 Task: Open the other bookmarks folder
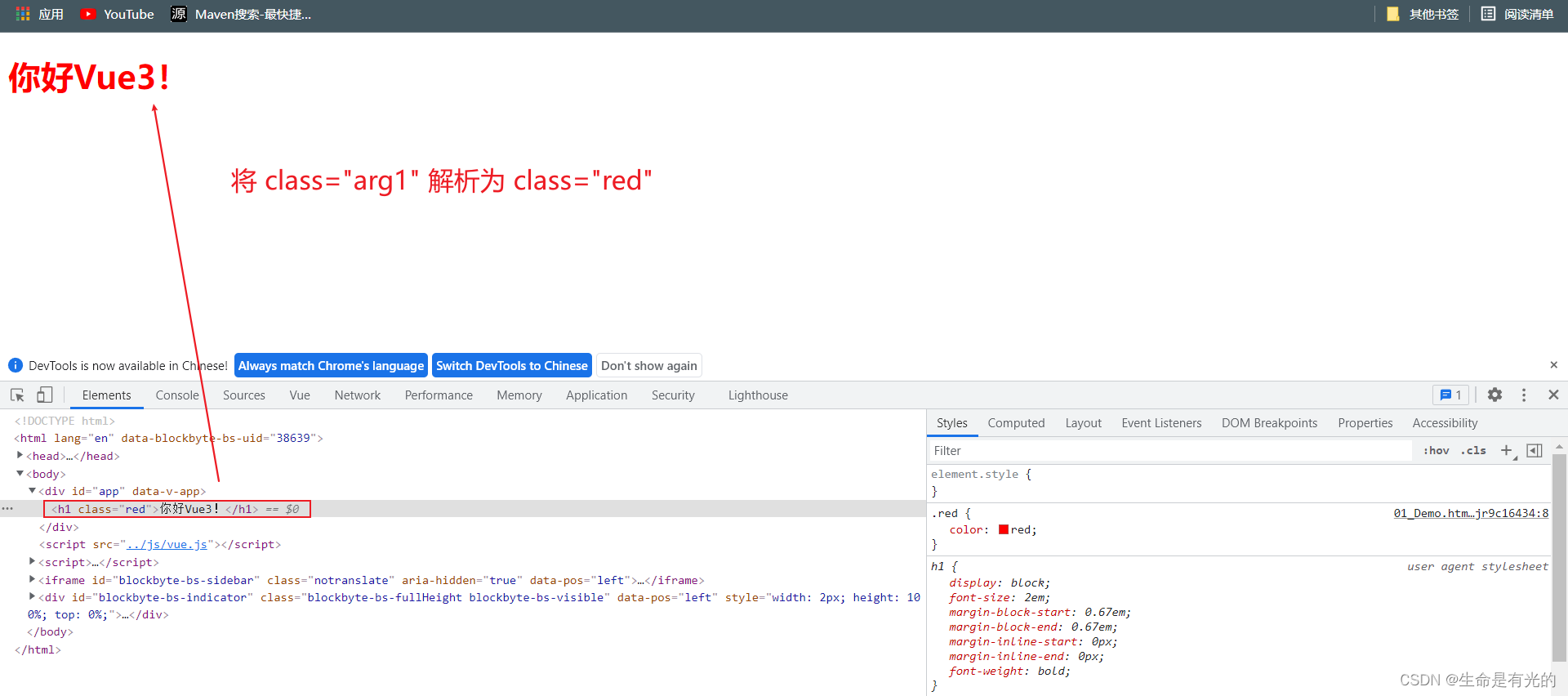1423,14
